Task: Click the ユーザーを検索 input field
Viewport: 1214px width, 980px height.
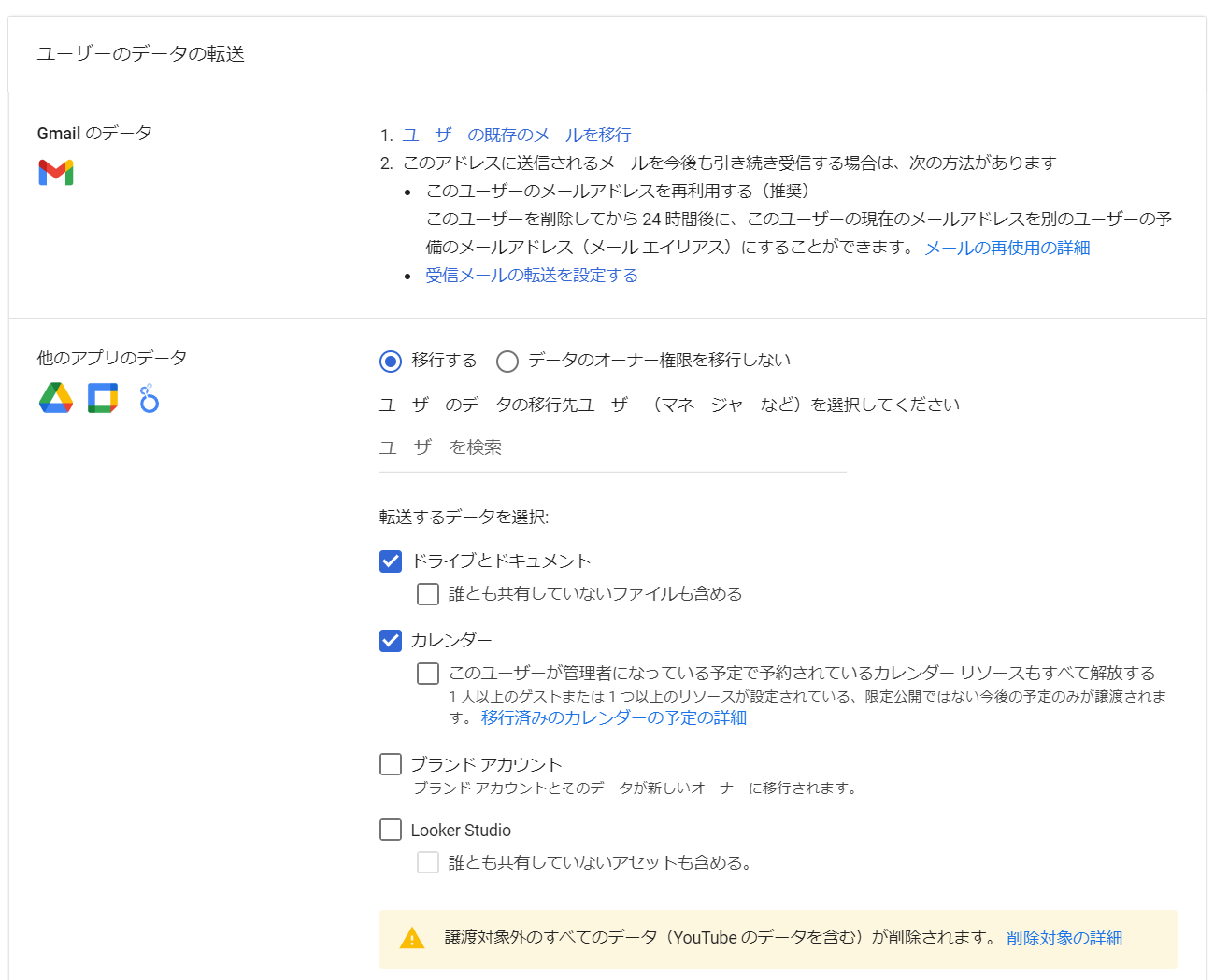Action: 612,448
